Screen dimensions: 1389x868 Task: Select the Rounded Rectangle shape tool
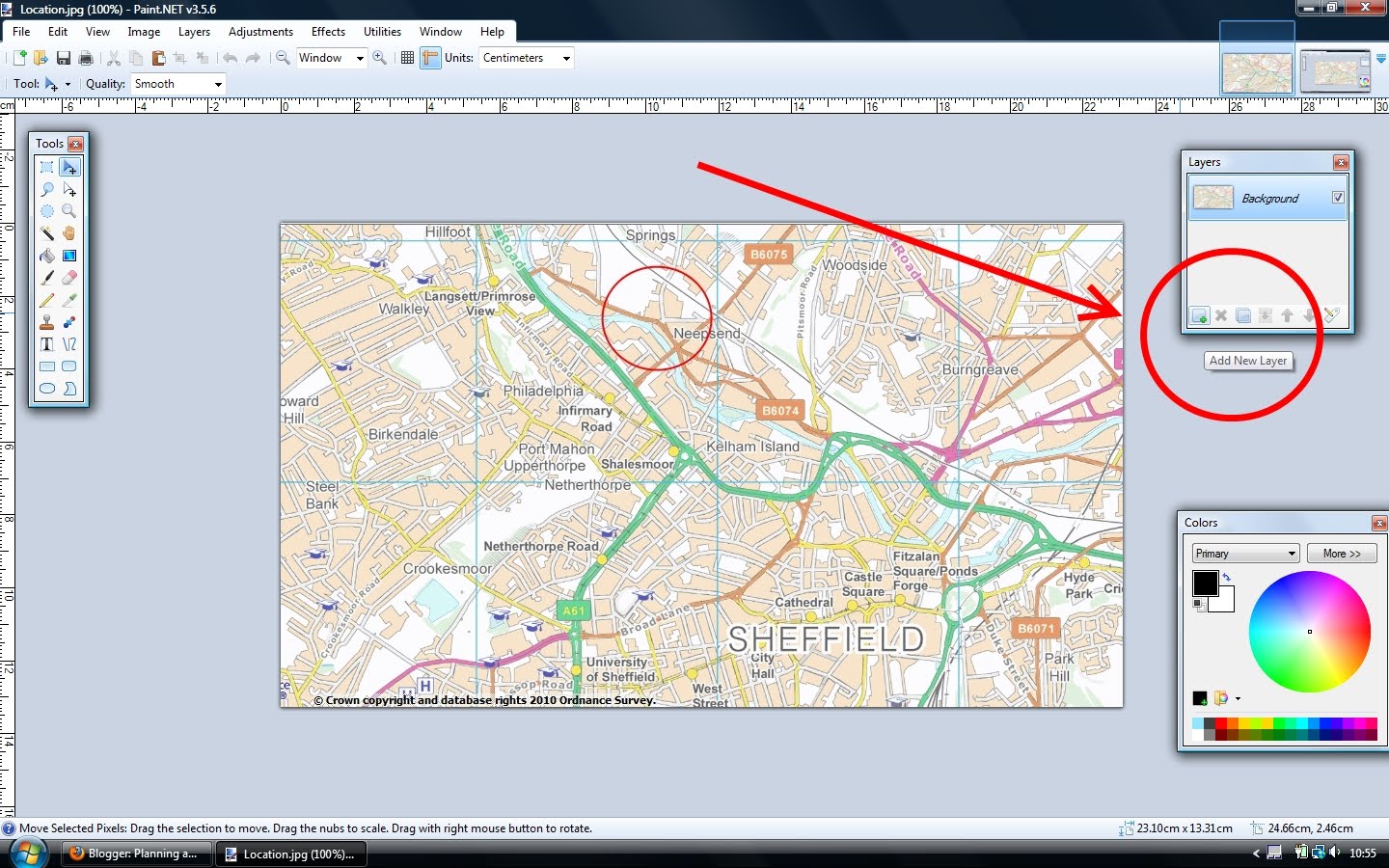[x=69, y=366]
